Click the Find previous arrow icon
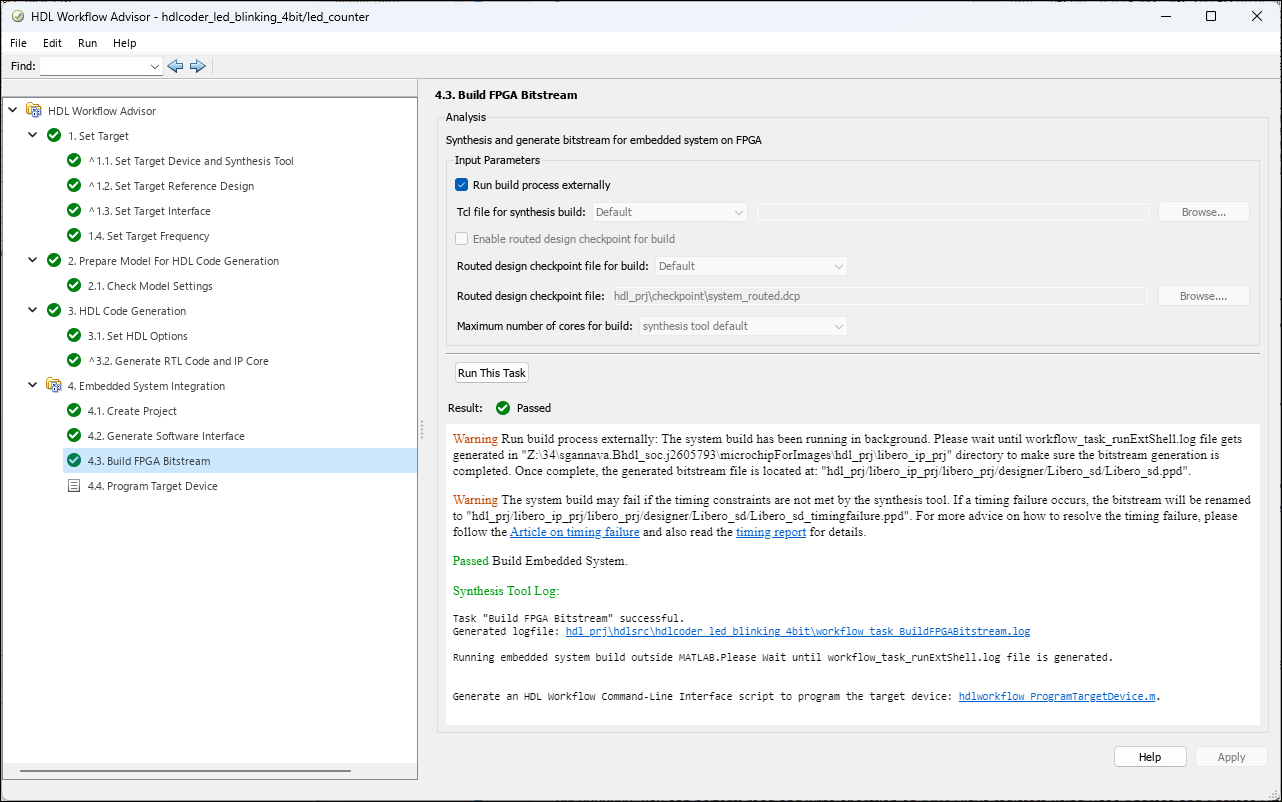This screenshot has height=802, width=1282. click(x=176, y=66)
